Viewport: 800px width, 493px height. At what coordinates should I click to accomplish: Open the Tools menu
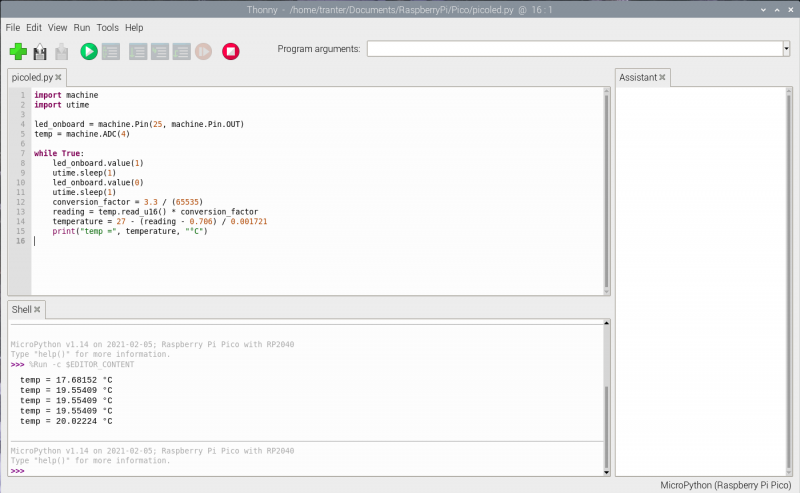point(107,28)
